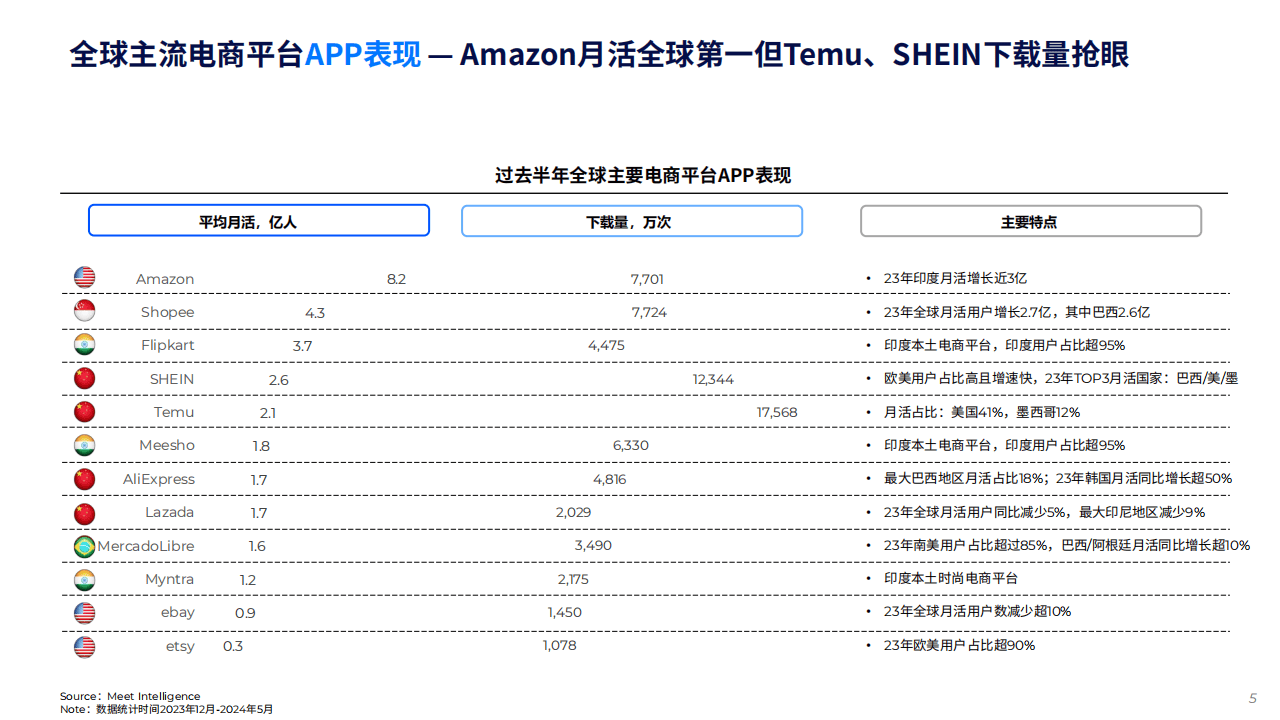The width and height of the screenshot is (1280, 720).
Task: Click the US flag icon beside Amazon
Action: point(84,278)
